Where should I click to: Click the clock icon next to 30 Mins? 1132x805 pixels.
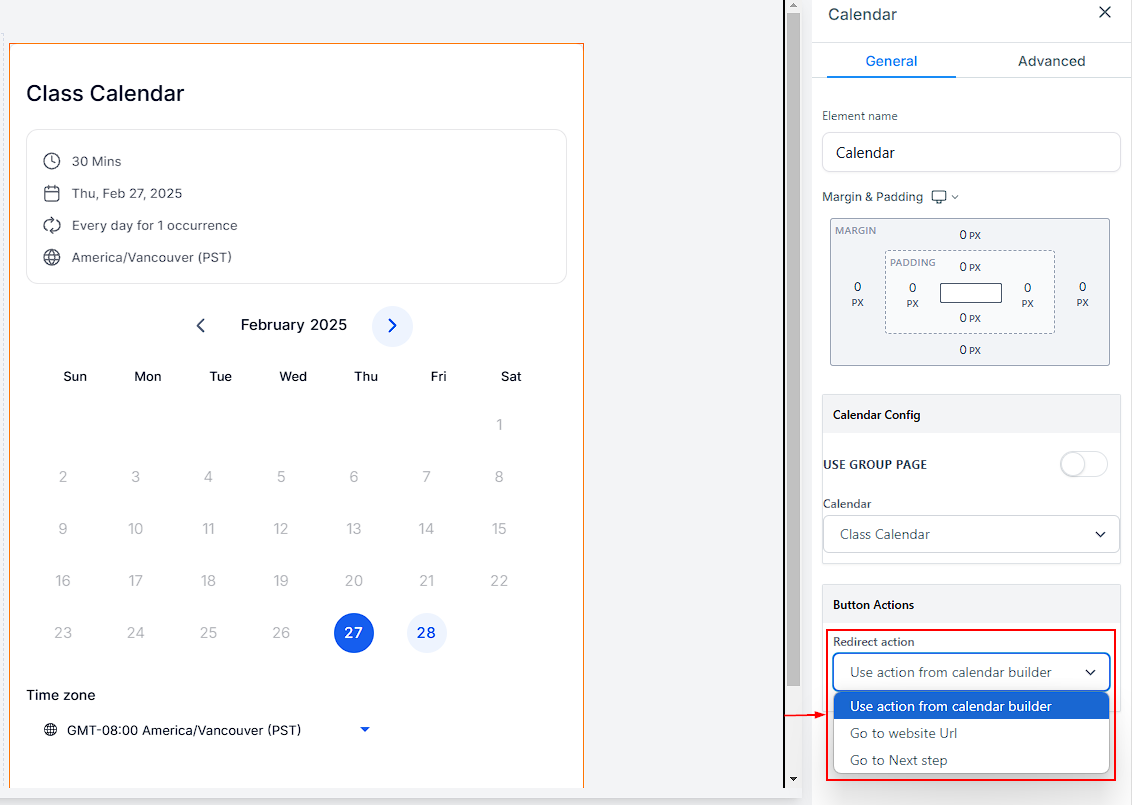click(52, 161)
